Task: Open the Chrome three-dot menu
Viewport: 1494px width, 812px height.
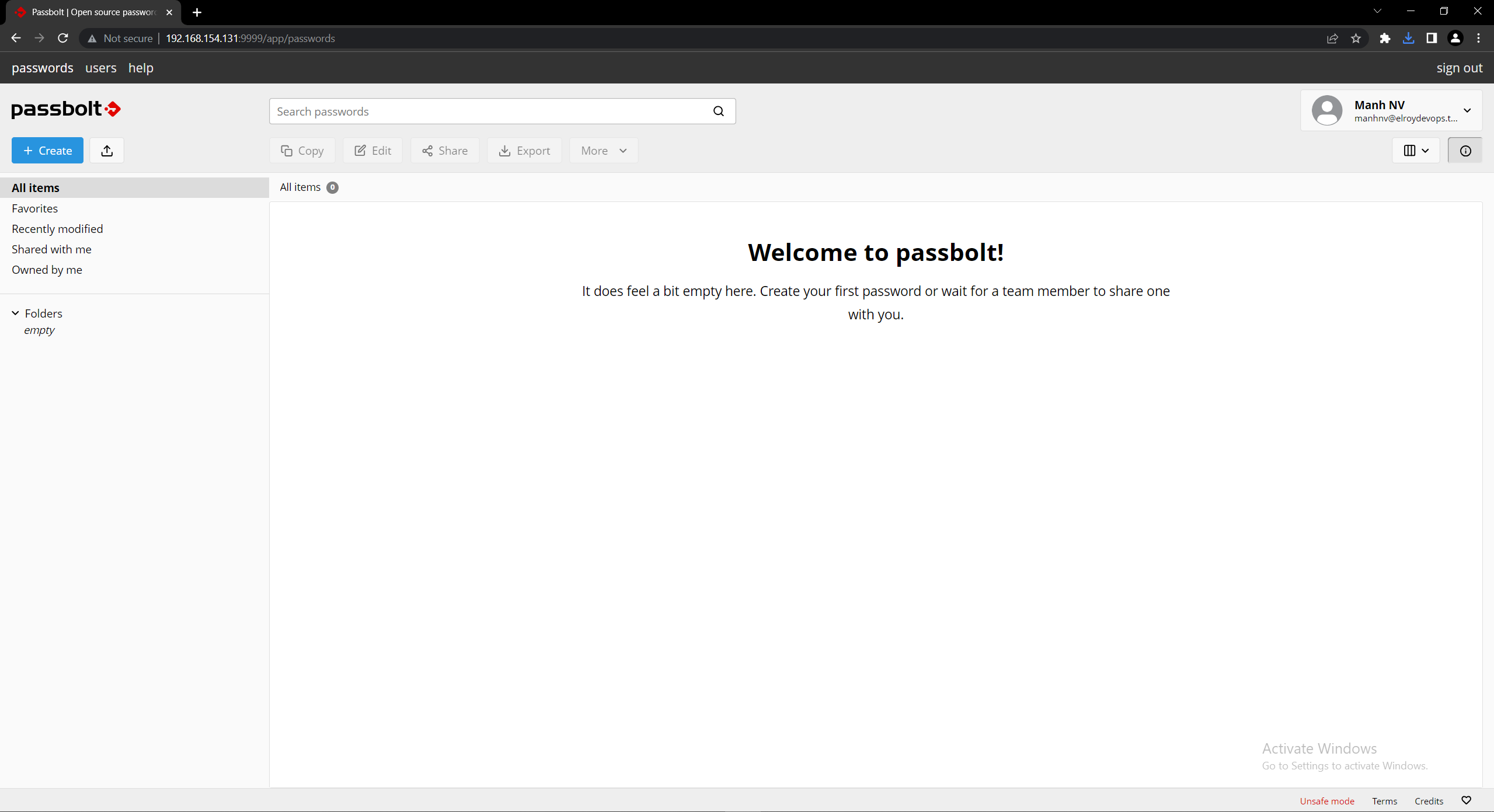Action: (x=1479, y=39)
